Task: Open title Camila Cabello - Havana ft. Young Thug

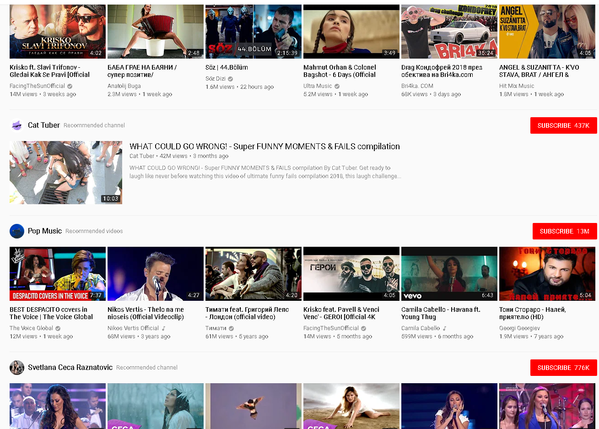Action: tap(440, 313)
